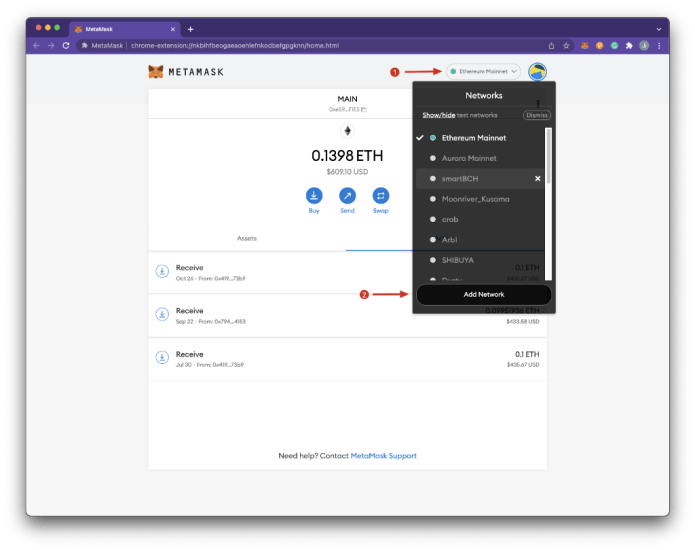Select Arb1 network
Viewport: 695px width, 550px height.
(480, 240)
